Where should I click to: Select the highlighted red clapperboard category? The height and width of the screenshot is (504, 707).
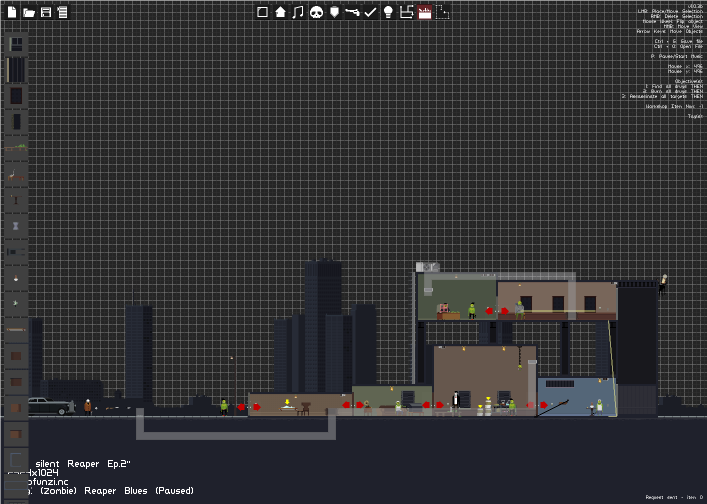click(x=425, y=12)
